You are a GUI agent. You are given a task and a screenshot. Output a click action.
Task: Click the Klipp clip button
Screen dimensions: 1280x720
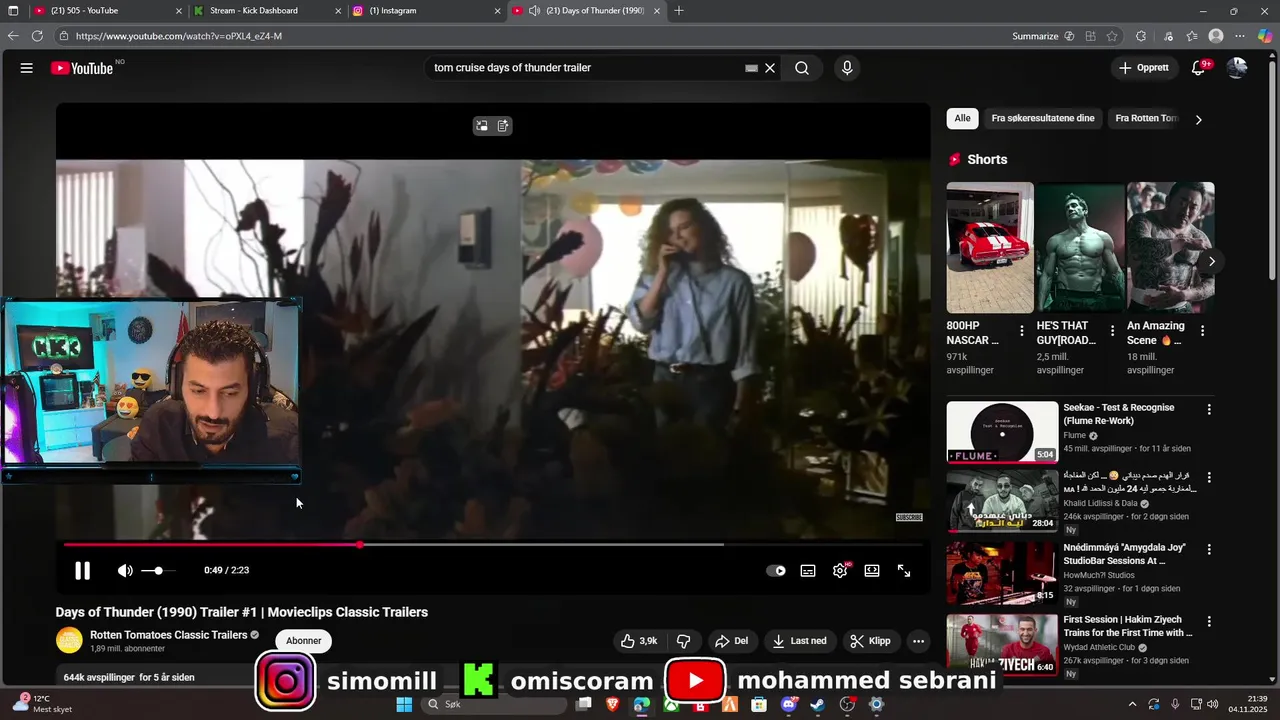[x=870, y=641]
